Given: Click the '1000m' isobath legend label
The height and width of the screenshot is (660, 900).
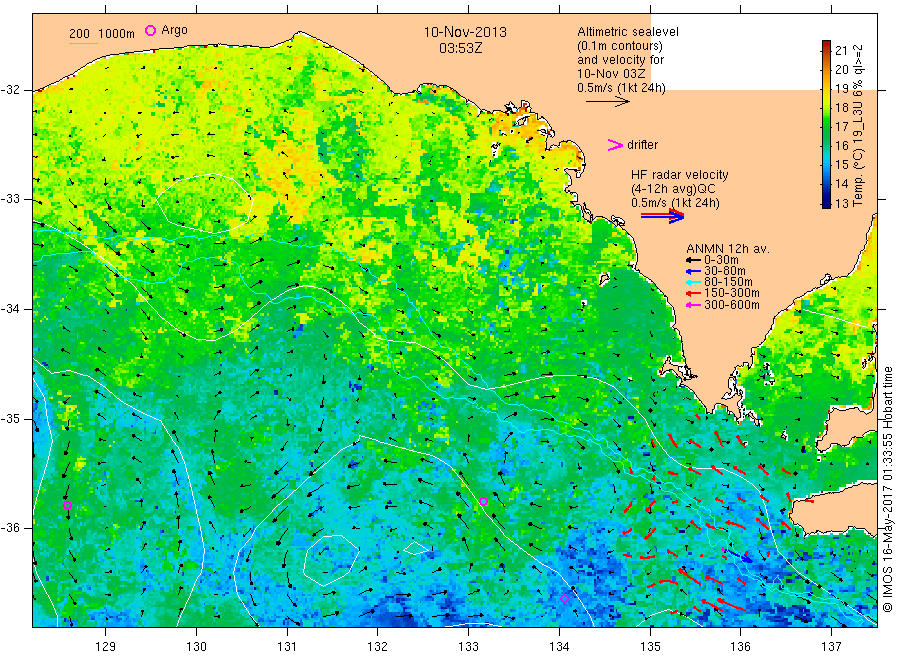Looking at the screenshot, I should click(x=117, y=34).
